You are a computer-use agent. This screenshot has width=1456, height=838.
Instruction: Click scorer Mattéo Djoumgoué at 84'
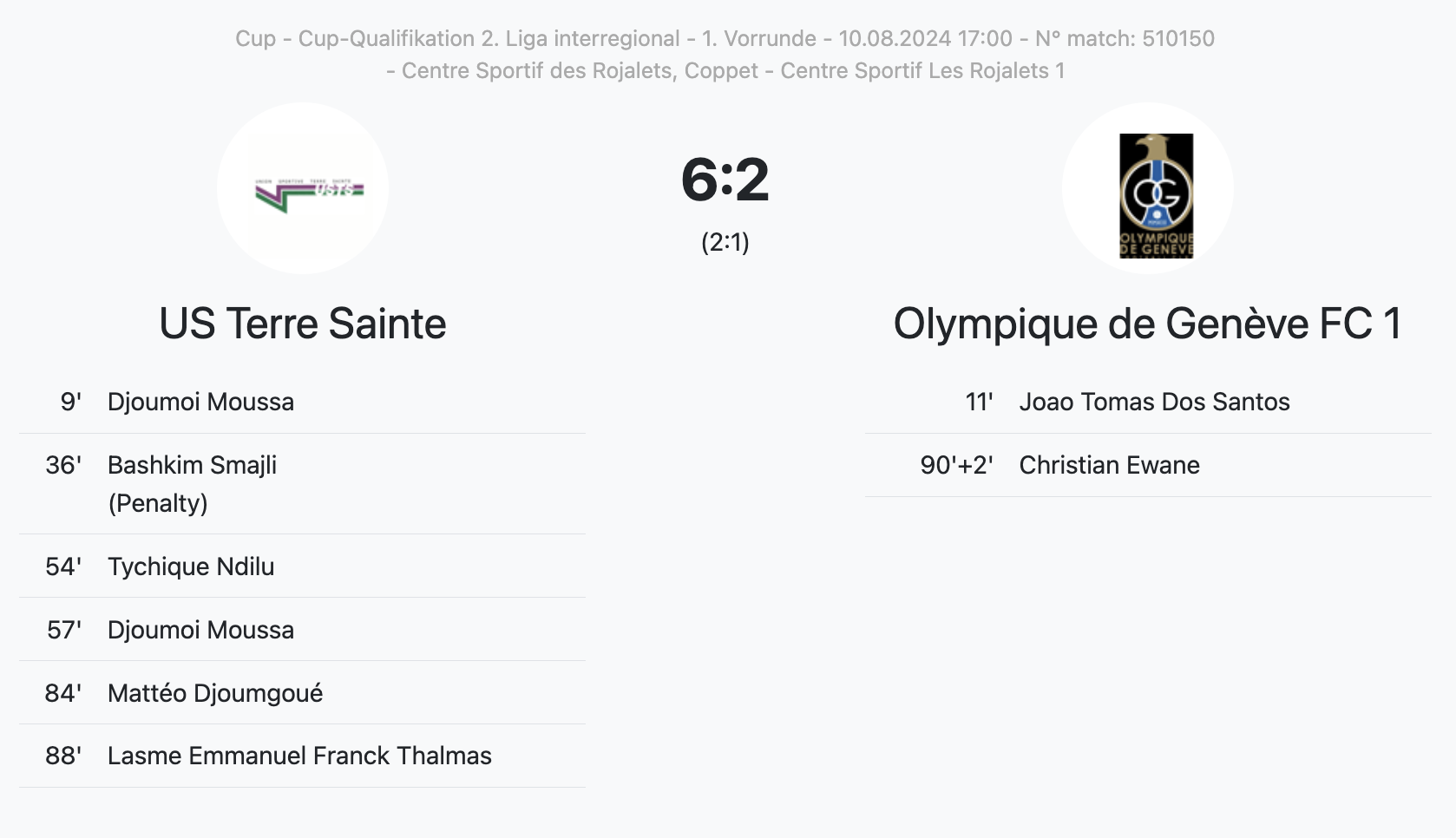pyautogui.click(x=215, y=693)
